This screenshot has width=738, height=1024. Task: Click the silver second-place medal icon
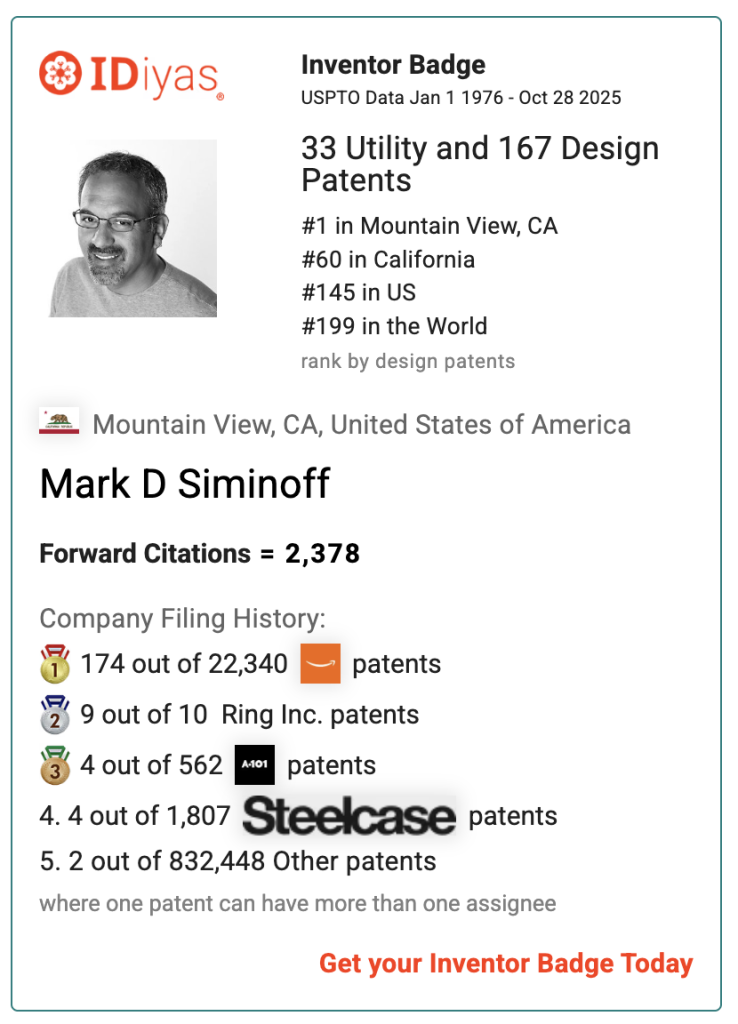point(55,714)
